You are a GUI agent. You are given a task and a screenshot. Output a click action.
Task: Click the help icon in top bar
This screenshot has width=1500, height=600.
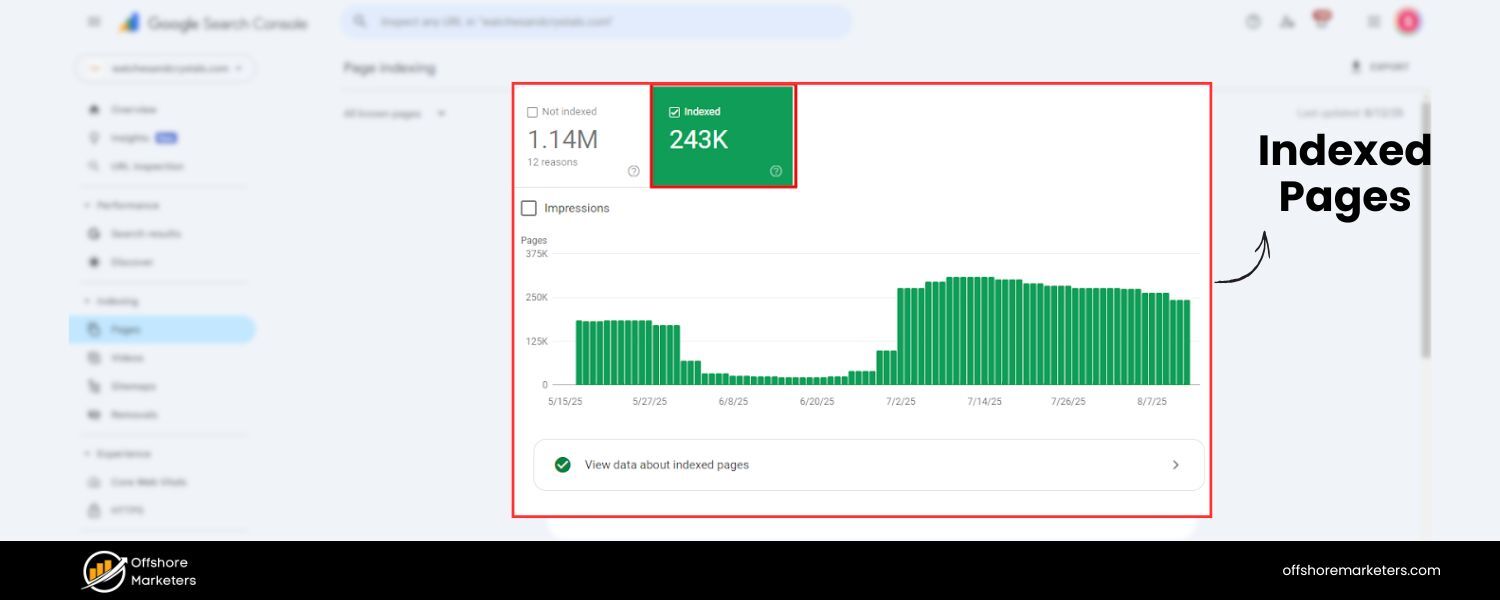click(1253, 22)
